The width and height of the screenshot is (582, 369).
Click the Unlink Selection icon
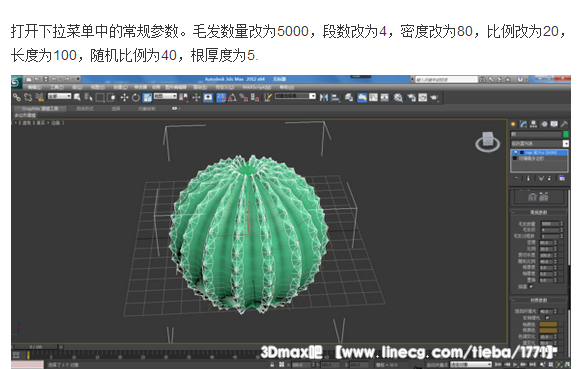28,97
